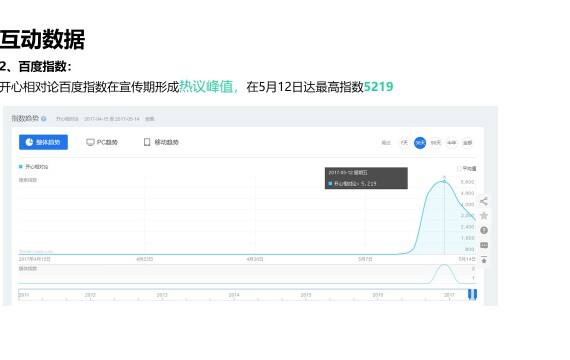570x360 pixels.
Task: Click the info icon beside 指数趋势
Action: coord(44,119)
